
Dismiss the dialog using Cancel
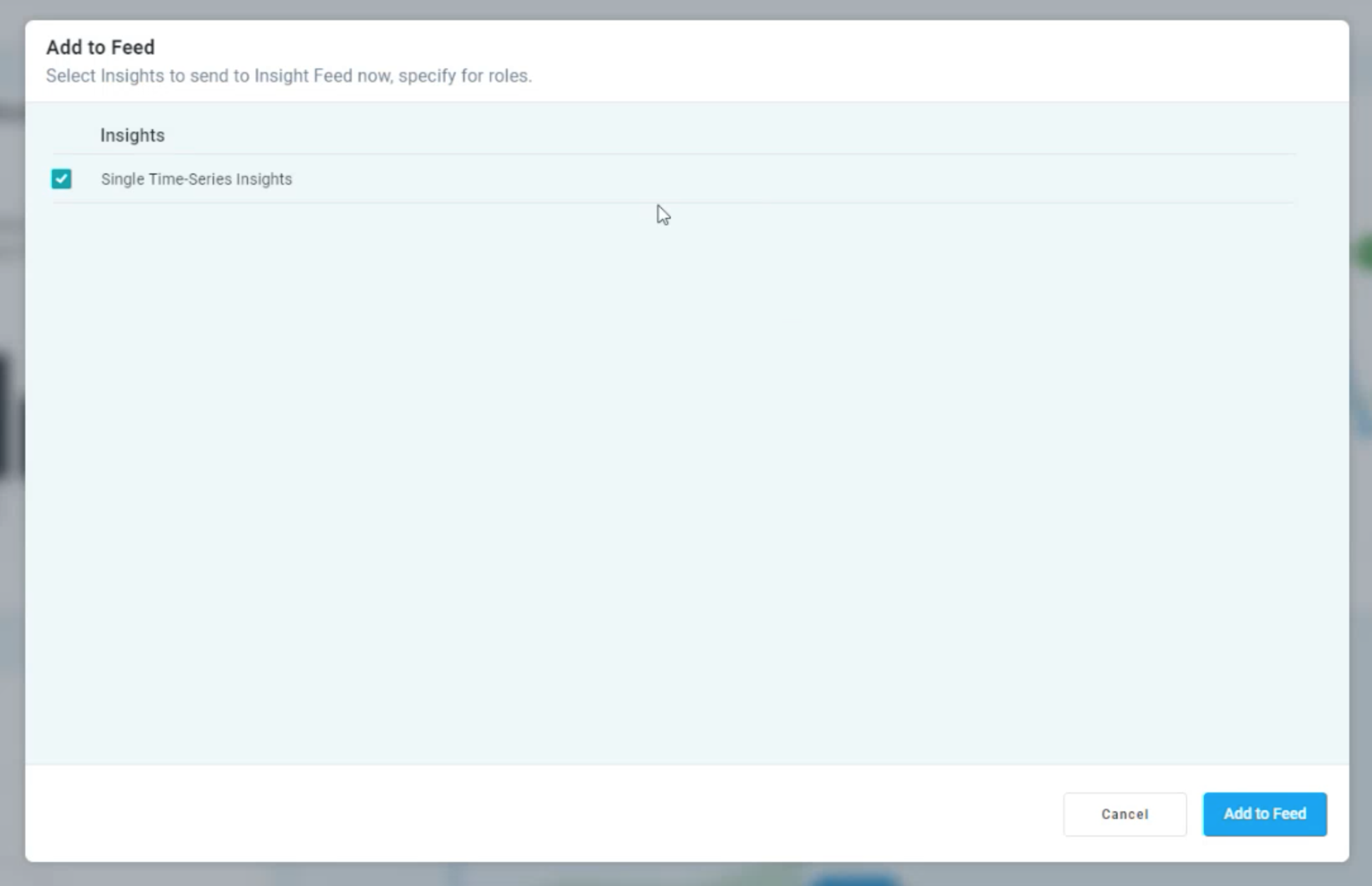pyautogui.click(x=1125, y=814)
